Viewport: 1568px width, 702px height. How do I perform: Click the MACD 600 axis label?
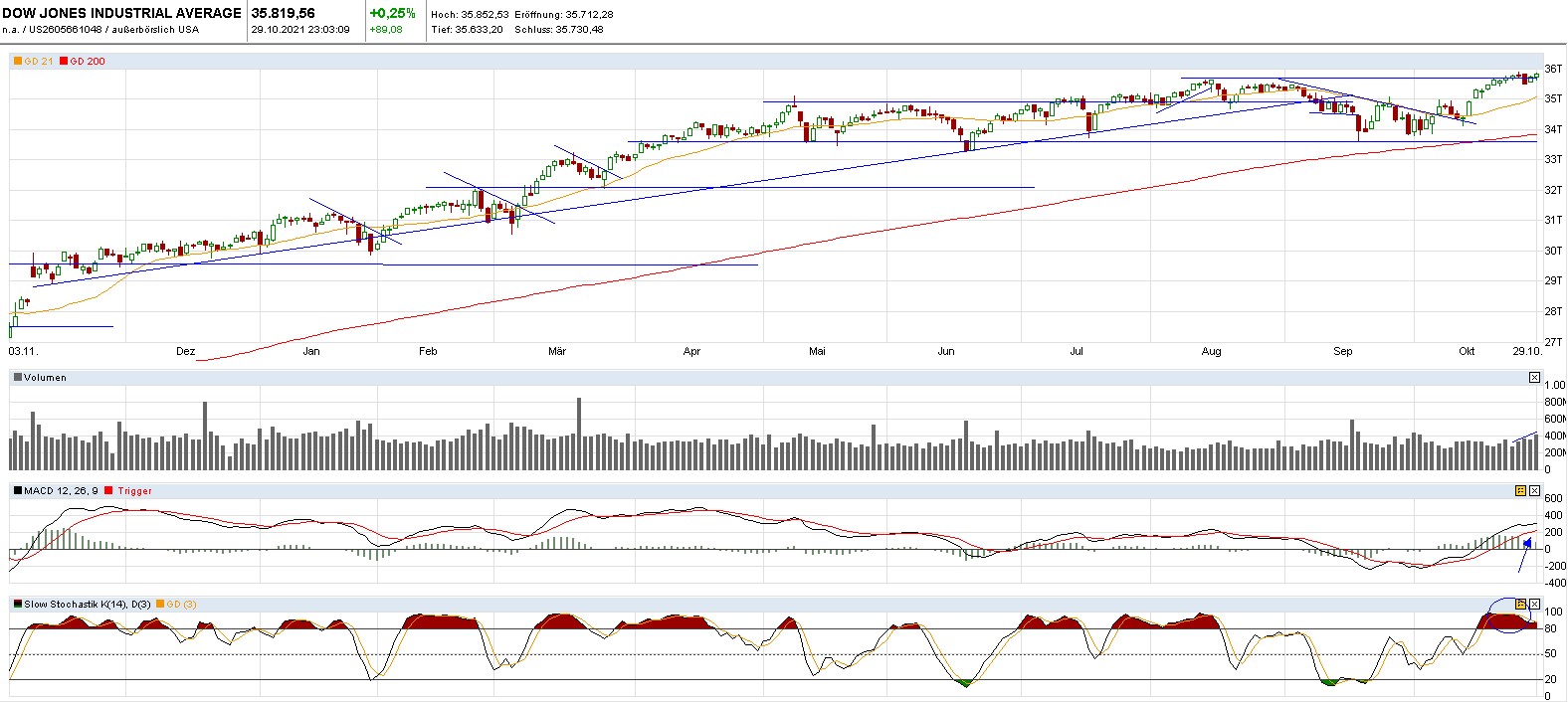click(1554, 499)
